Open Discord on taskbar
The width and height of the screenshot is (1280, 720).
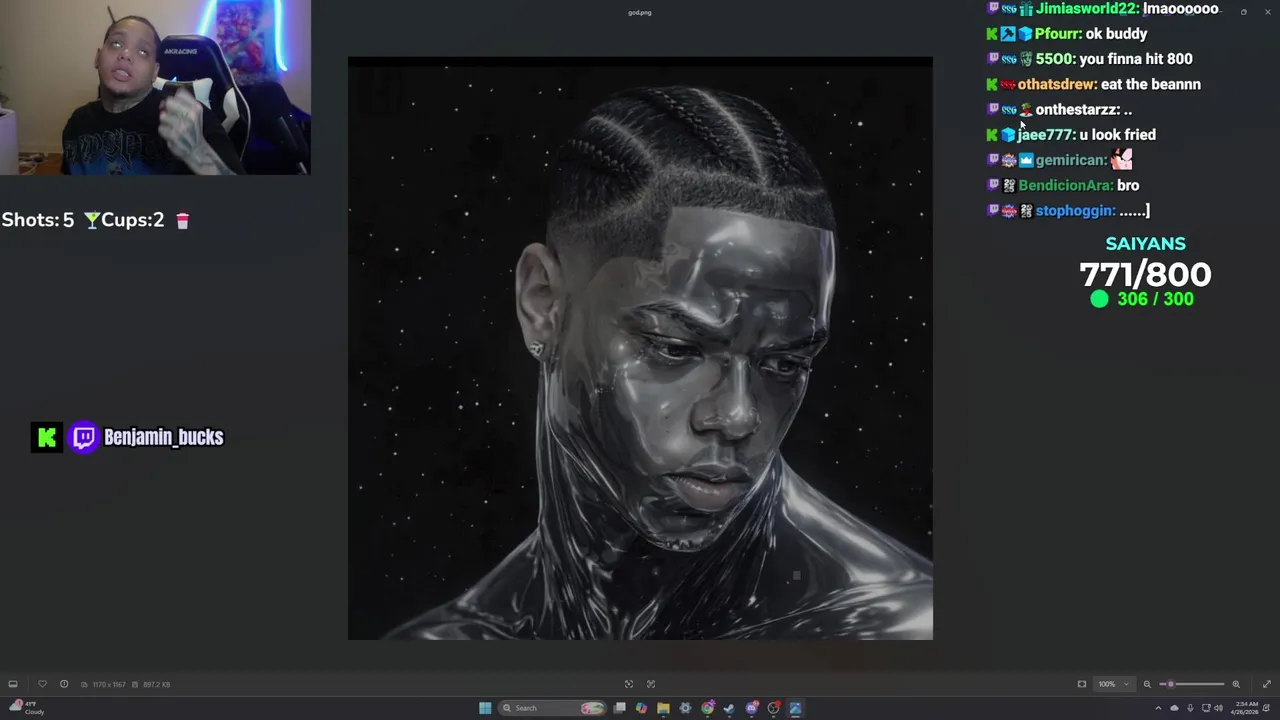tap(752, 708)
